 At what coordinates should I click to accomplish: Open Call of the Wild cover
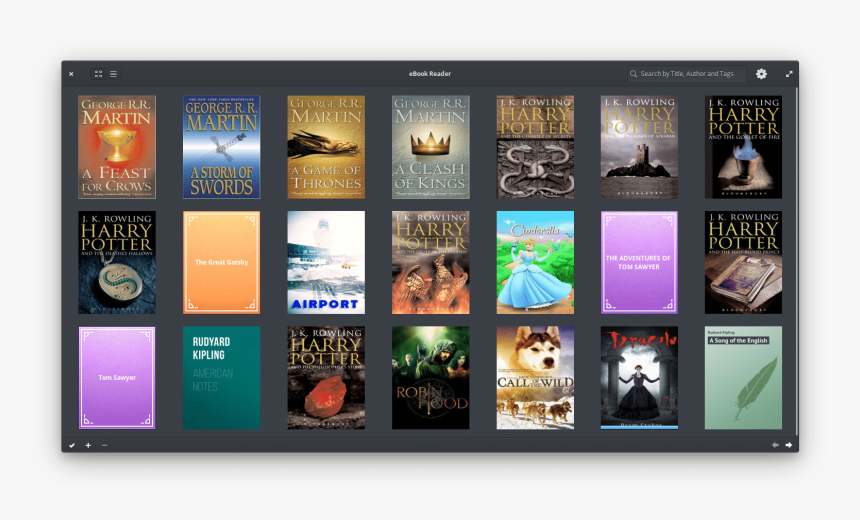[535, 378]
